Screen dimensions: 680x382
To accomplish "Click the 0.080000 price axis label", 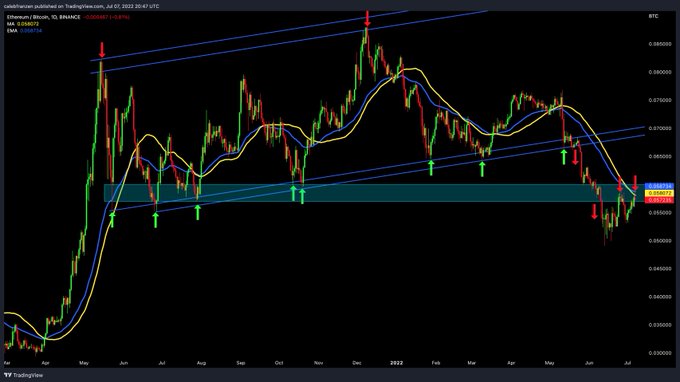I will (659, 72).
